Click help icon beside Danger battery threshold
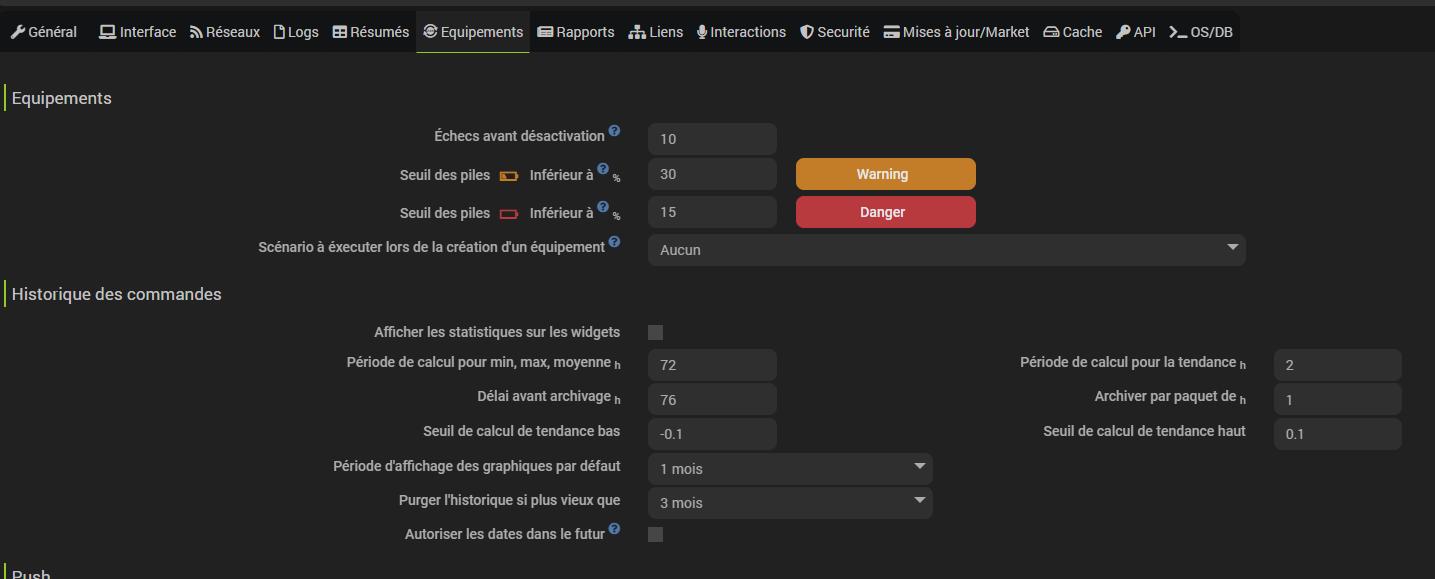The image size is (1435, 579). 603,208
